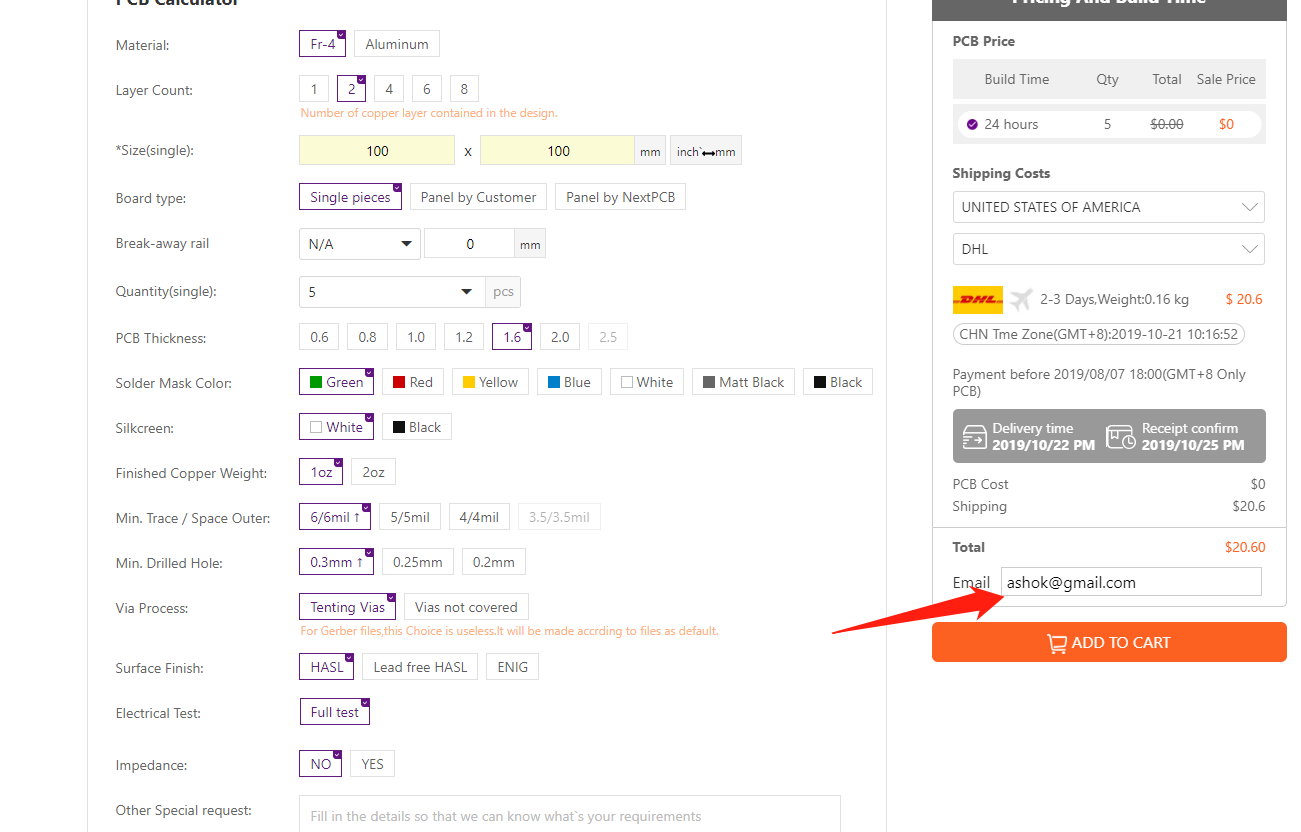Click the DHL courier logo
The width and height of the screenshot is (1301, 832).
coord(977,299)
